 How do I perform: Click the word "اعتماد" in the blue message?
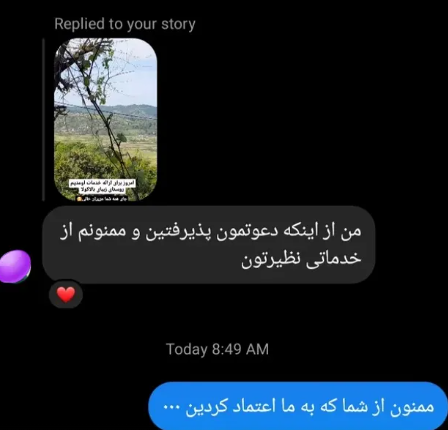coord(254,406)
